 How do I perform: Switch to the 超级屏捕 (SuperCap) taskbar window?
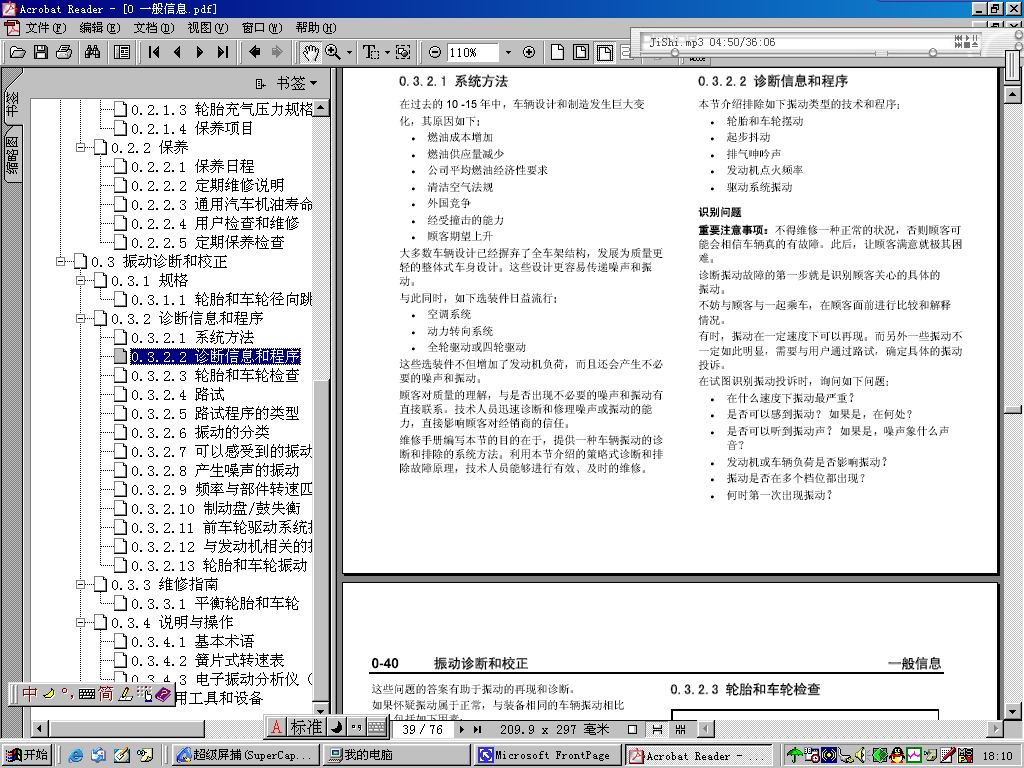[247, 755]
